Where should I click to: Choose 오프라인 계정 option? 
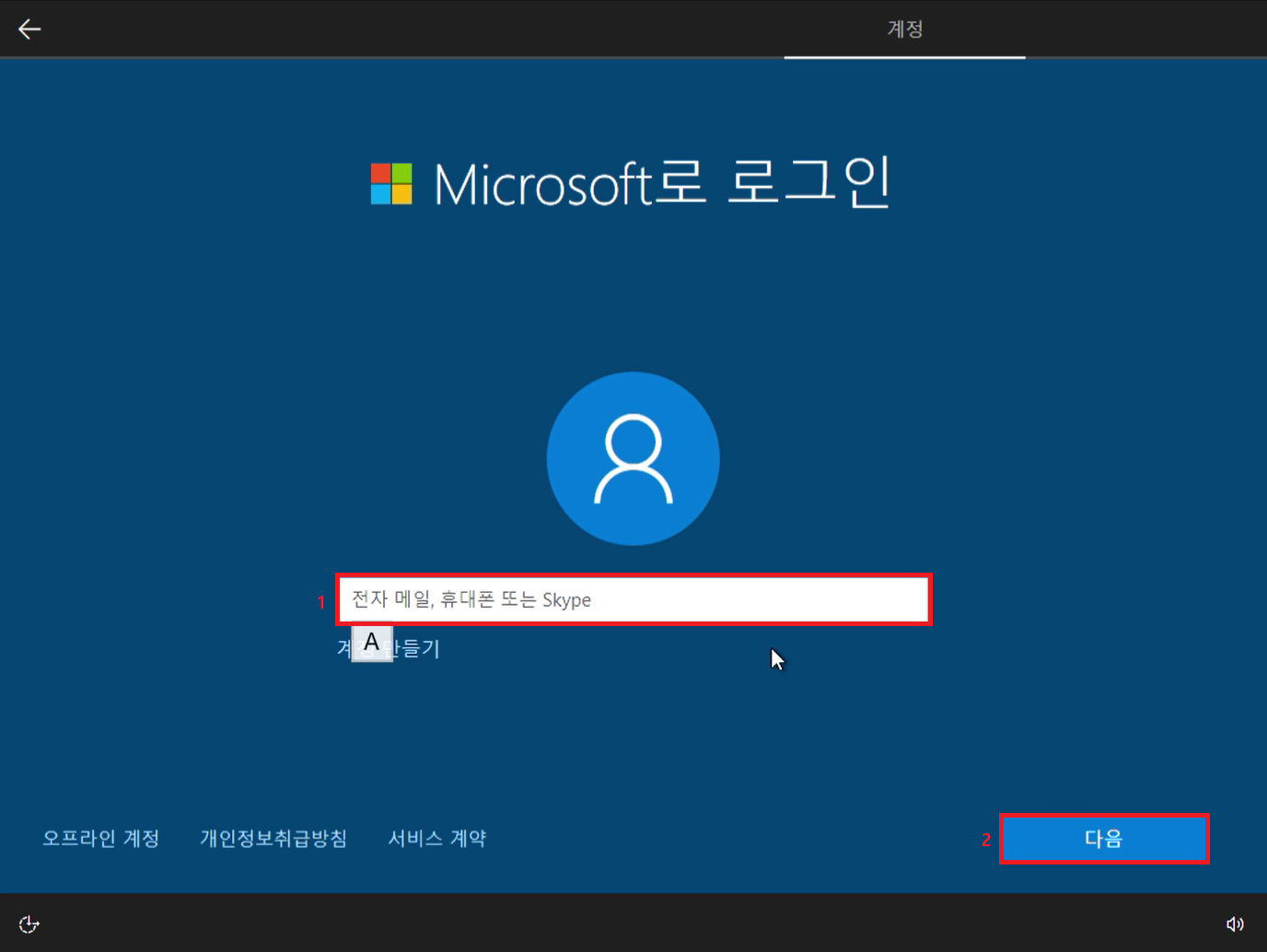coord(101,839)
